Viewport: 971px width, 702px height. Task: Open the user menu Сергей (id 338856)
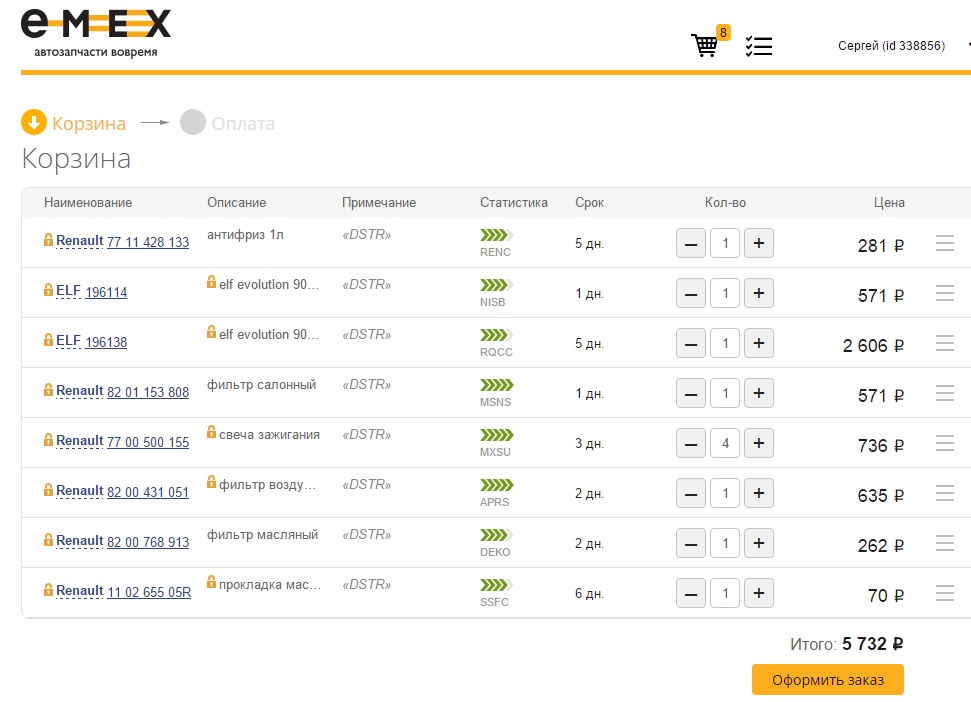(x=891, y=46)
